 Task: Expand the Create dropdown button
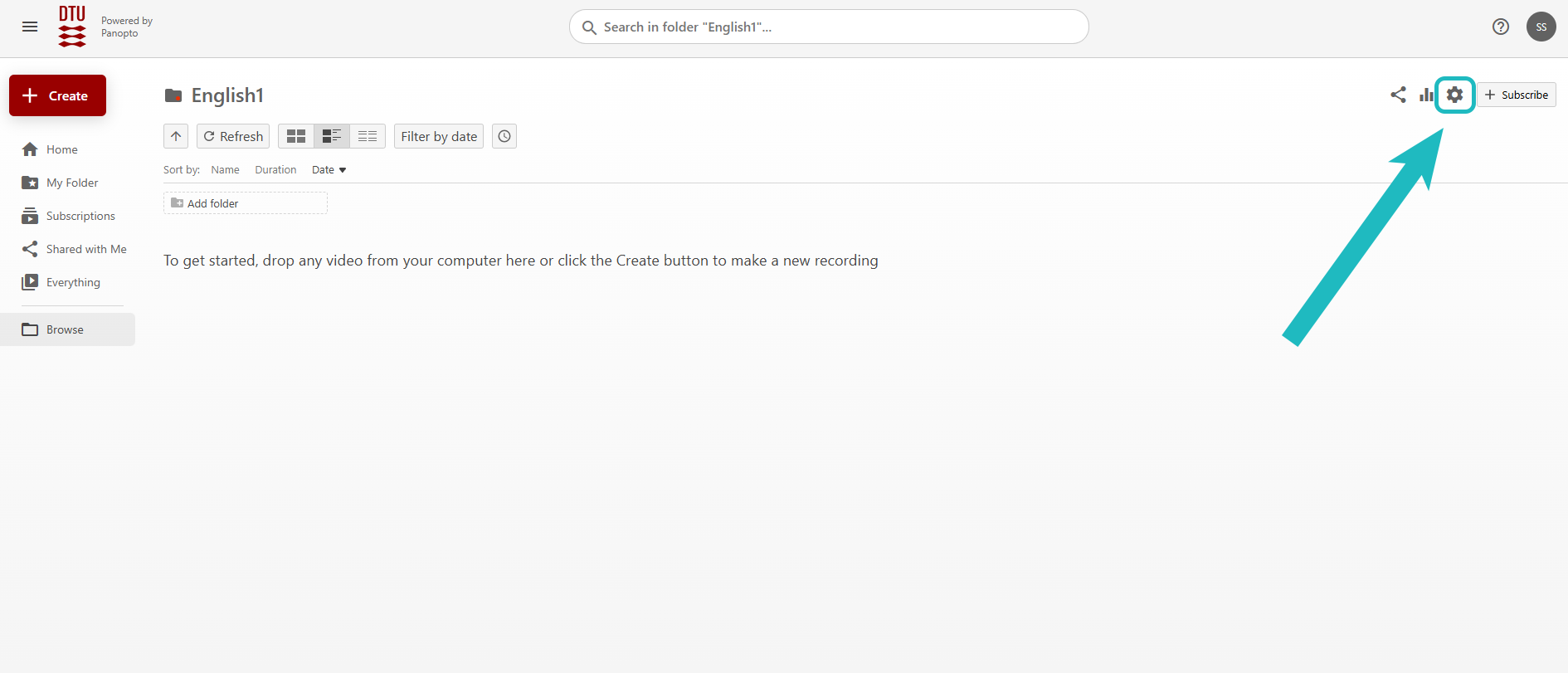coord(57,95)
